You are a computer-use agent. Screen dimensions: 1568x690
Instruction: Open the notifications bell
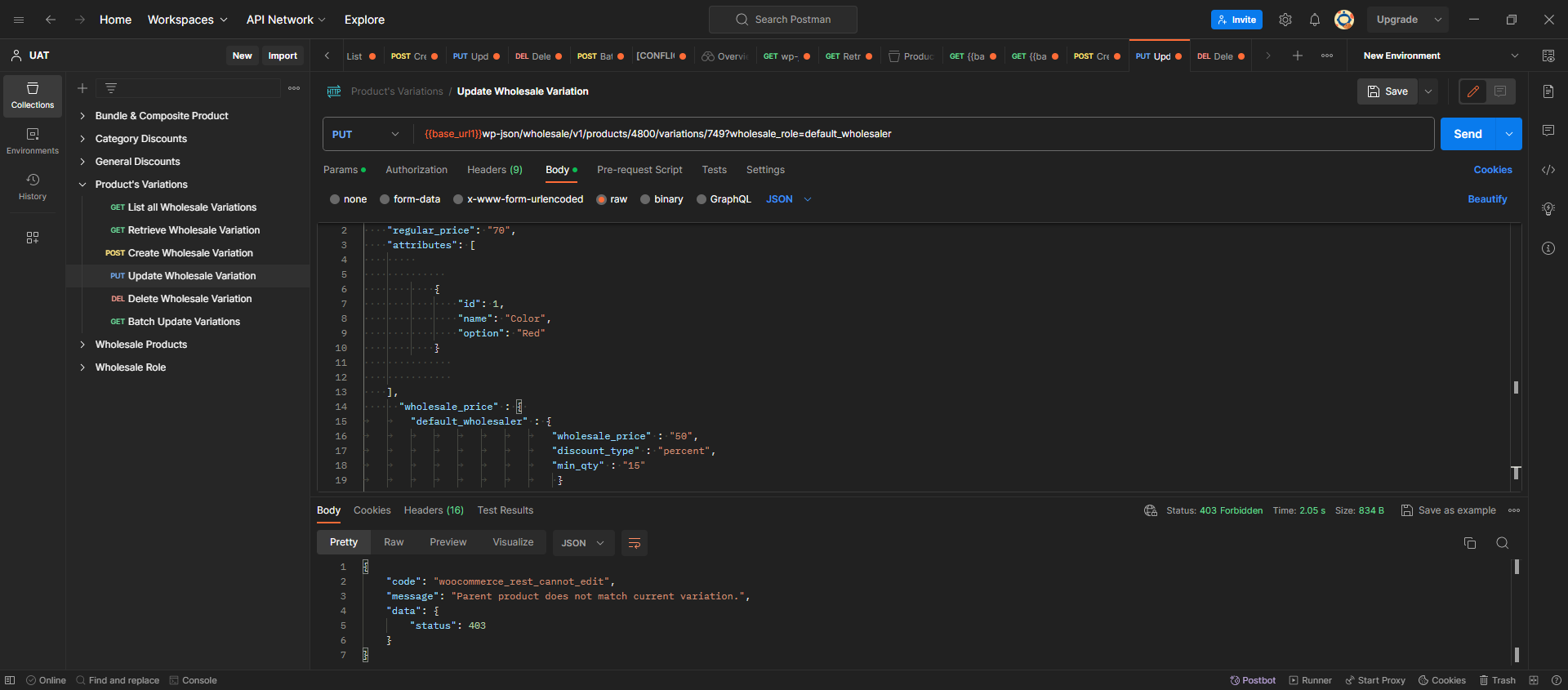click(1315, 20)
